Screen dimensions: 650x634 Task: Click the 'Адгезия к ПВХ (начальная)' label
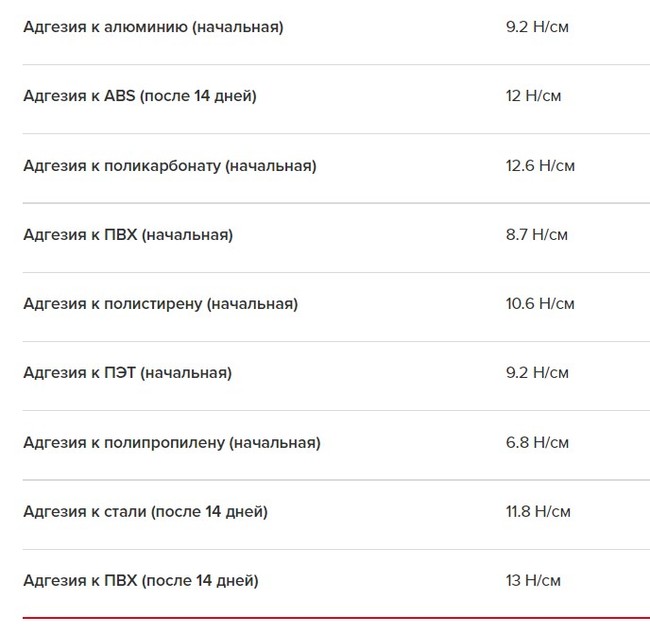click(x=128, y=235)
